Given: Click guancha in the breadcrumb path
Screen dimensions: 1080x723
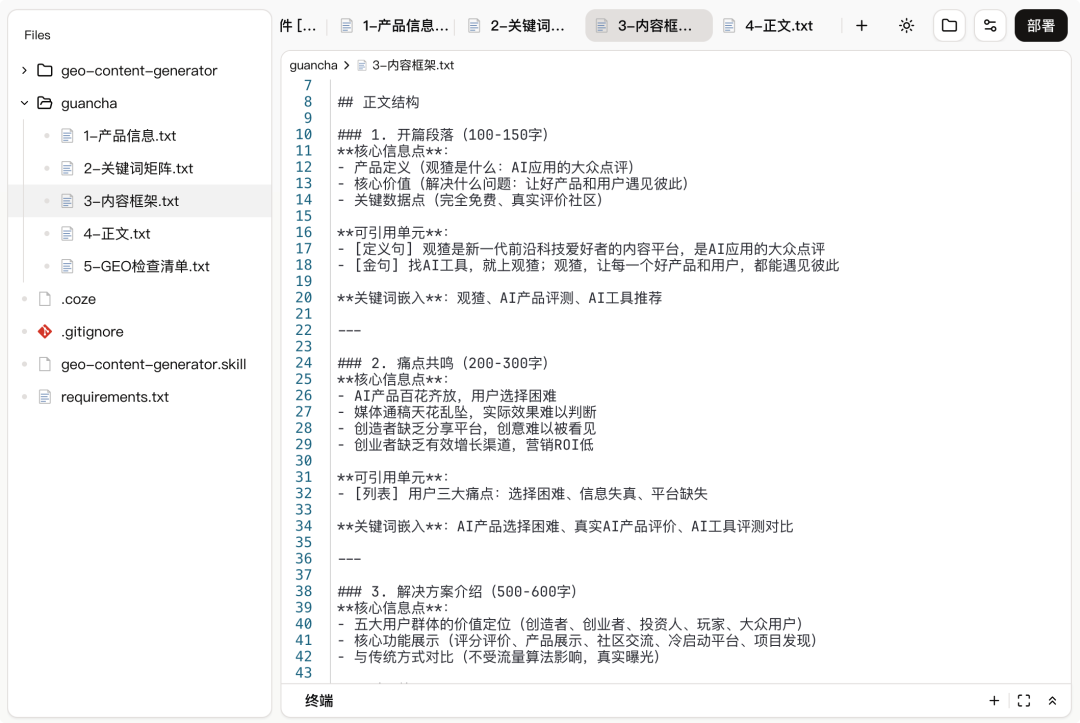Looking at the screenshot, I should 313,65.
